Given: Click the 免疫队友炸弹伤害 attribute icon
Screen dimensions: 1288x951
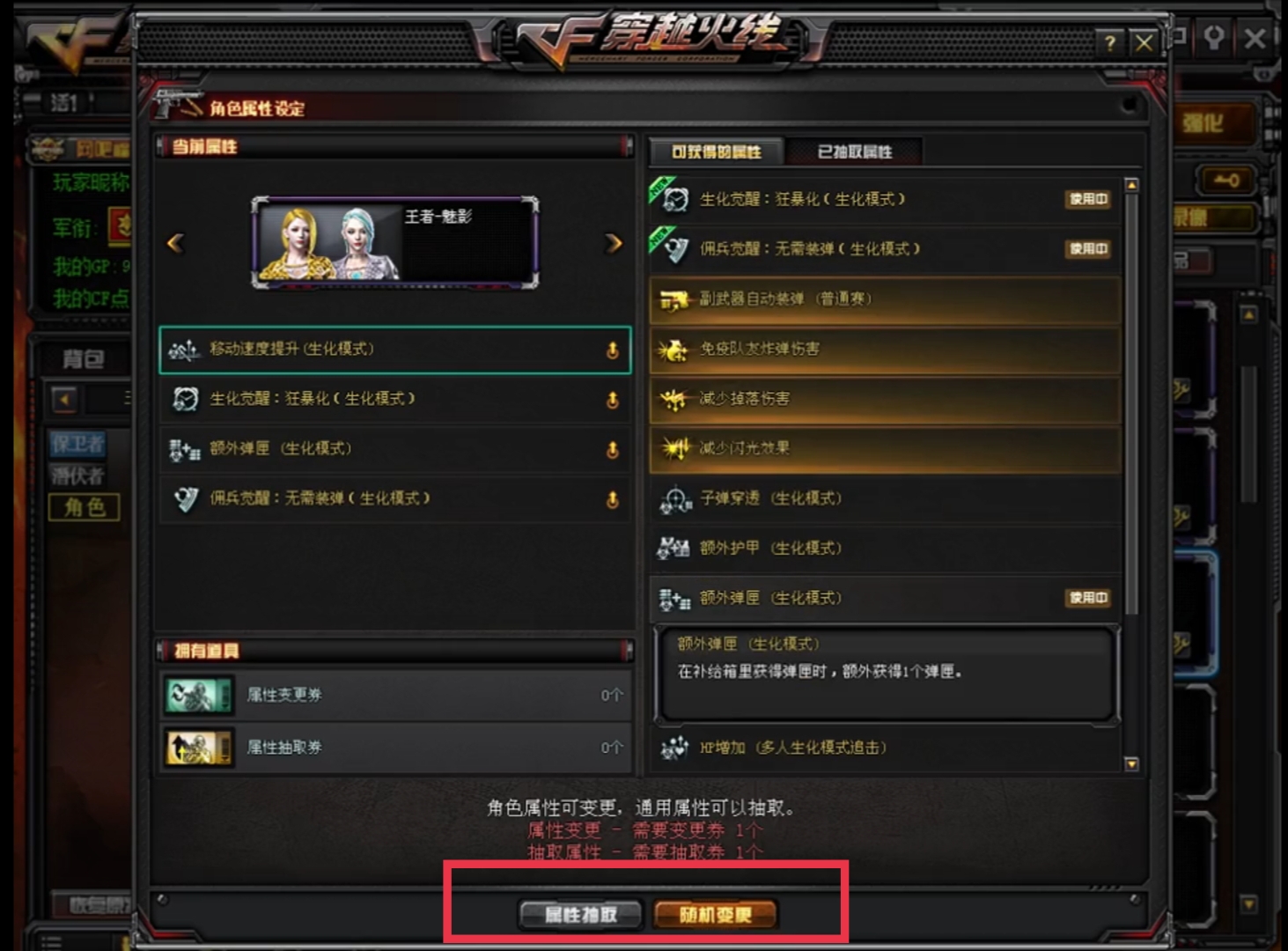Looking at the screenshot, I should coord(673,350).
